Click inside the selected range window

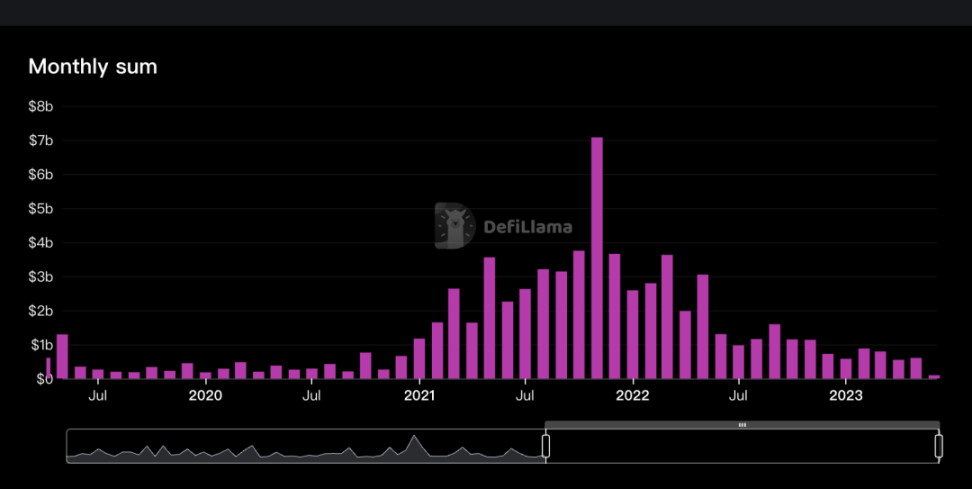coord(742,446)
